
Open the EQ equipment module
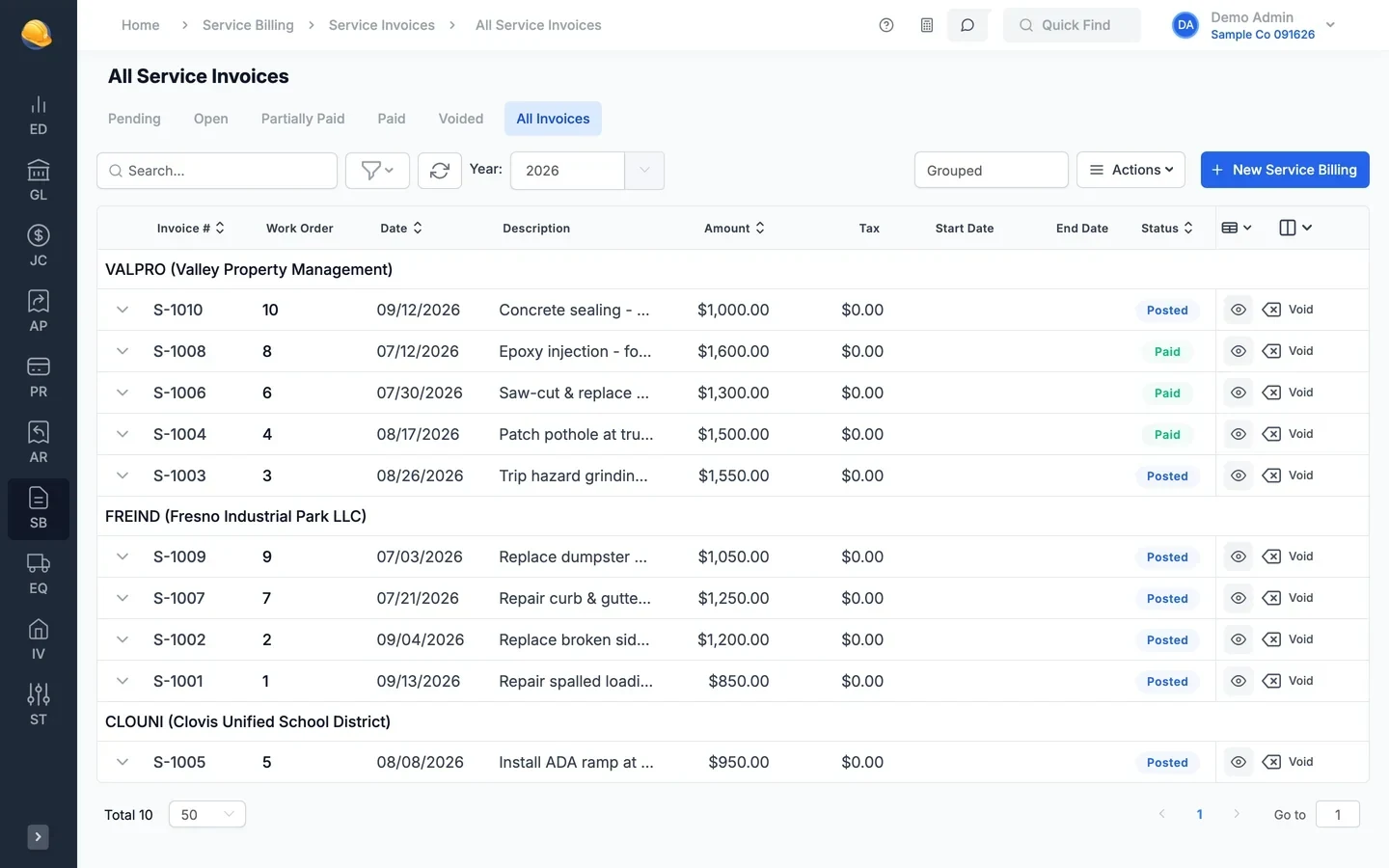tap(38, 575)
